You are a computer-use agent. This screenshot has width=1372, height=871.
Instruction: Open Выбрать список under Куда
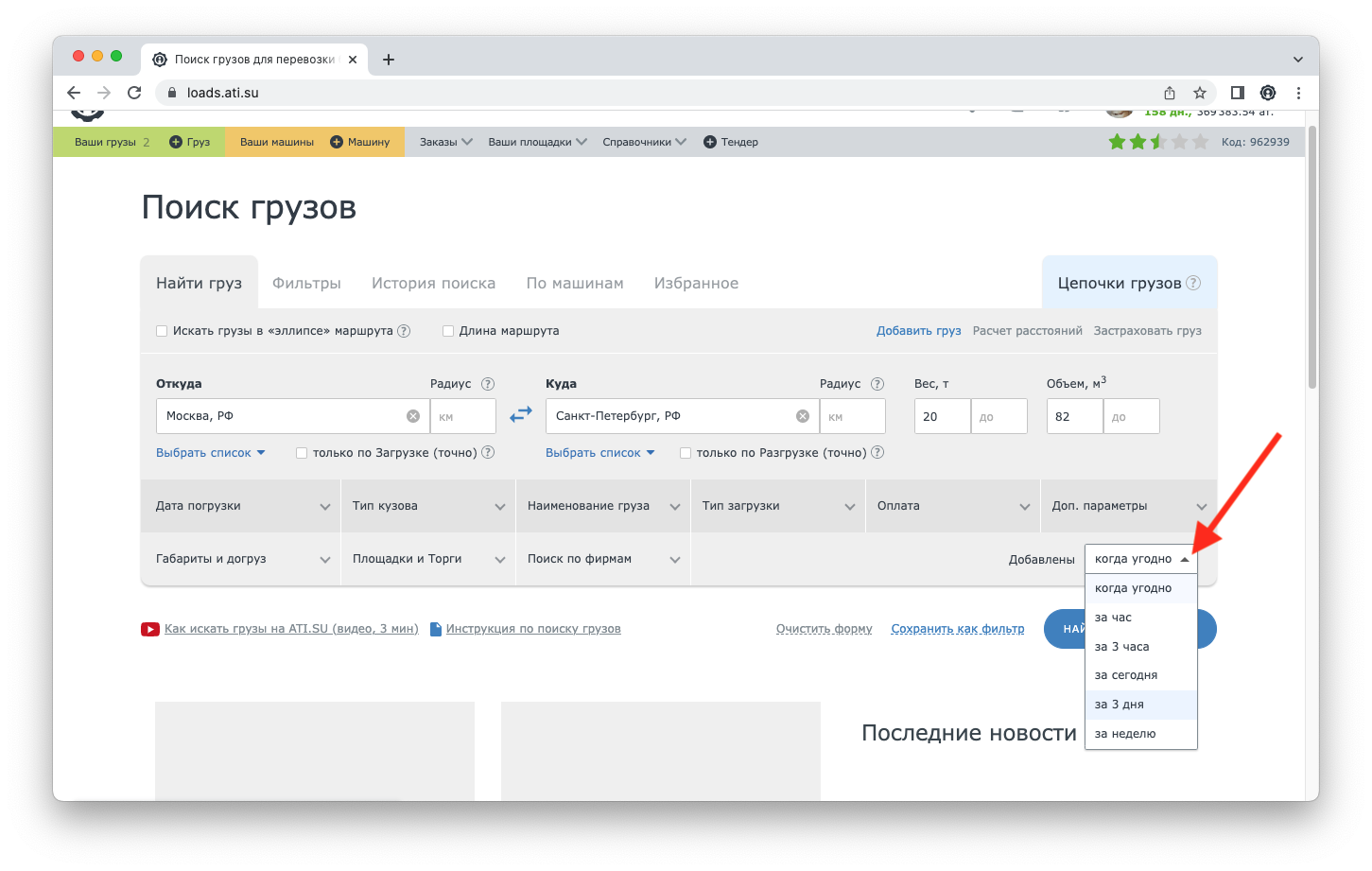pos(599,453)
